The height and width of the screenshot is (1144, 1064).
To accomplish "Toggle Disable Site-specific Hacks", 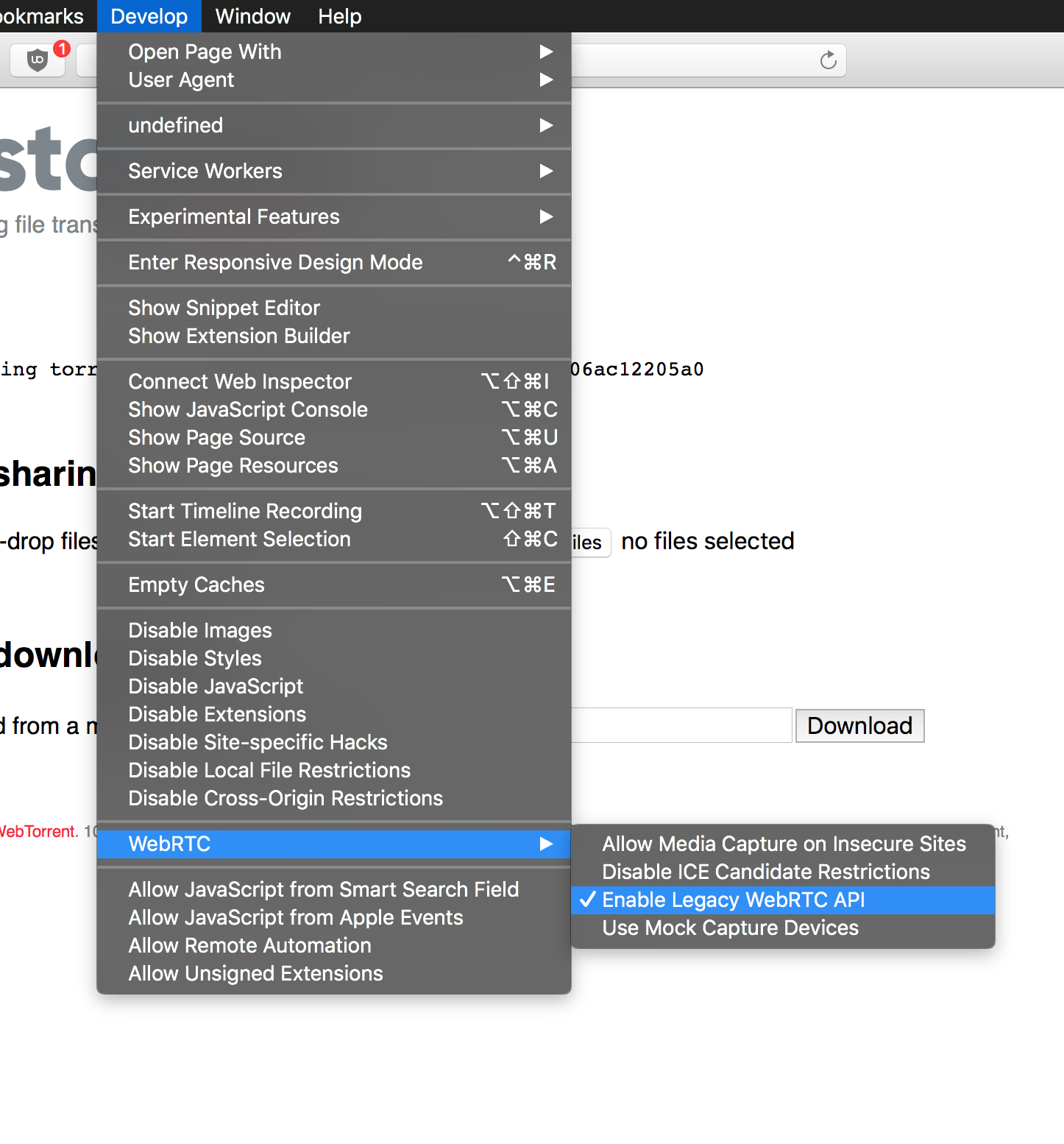I will 334,742.
